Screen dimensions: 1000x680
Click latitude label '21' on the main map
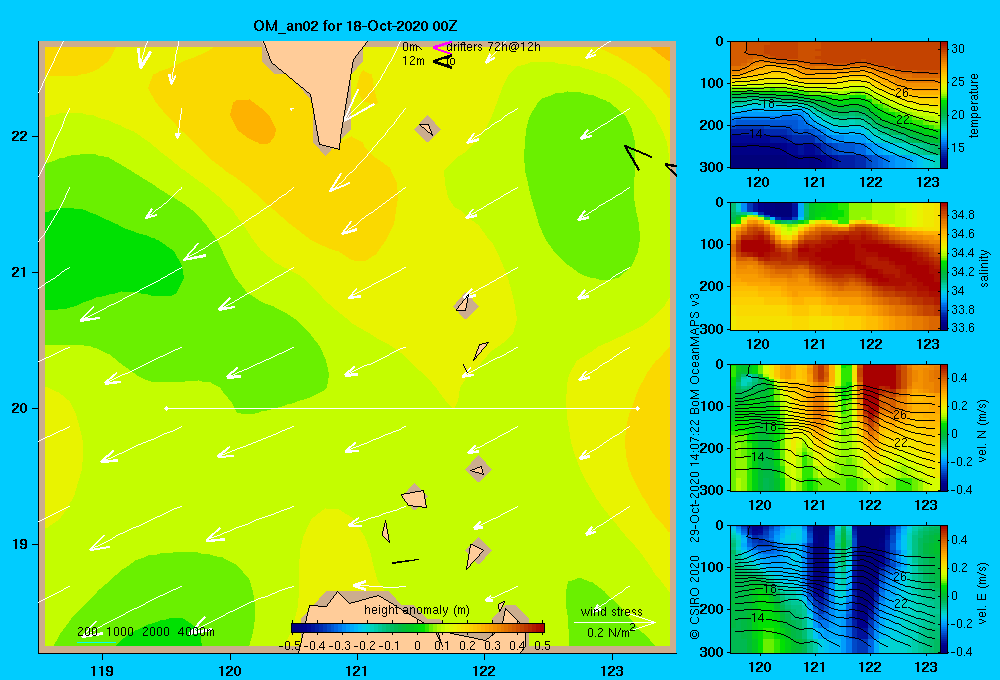coord(19,272)
